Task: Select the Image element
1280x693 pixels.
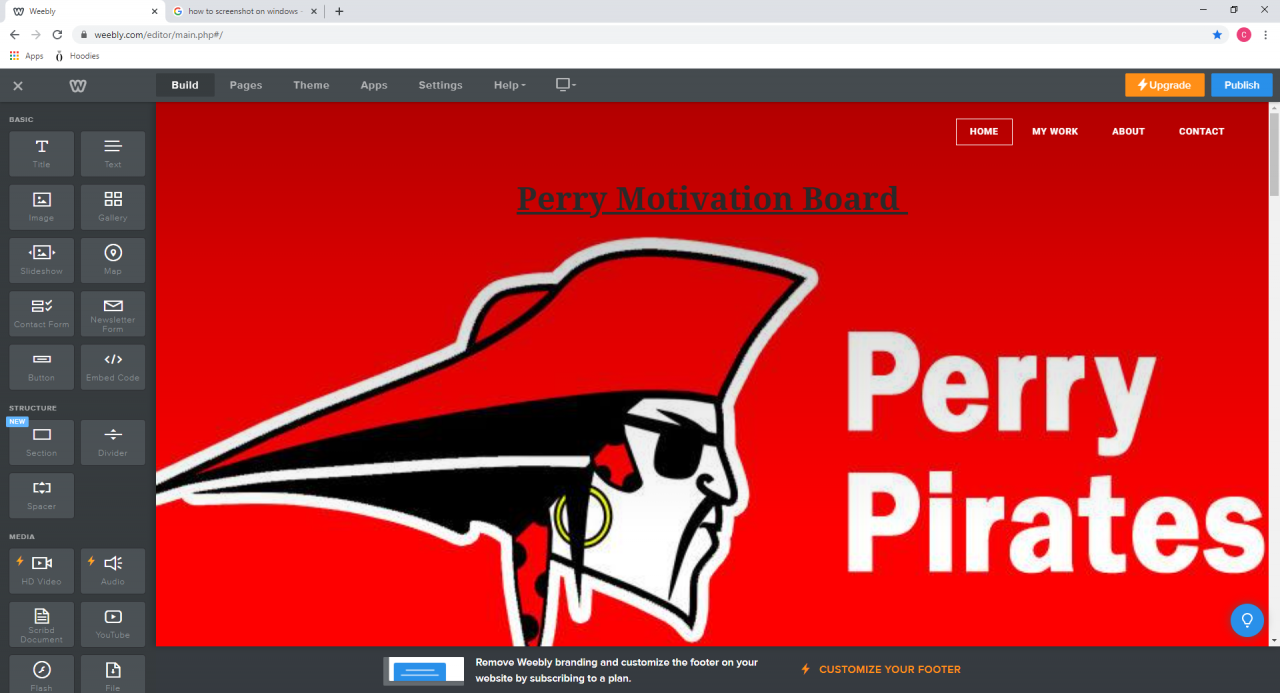Action: (42, 207)
